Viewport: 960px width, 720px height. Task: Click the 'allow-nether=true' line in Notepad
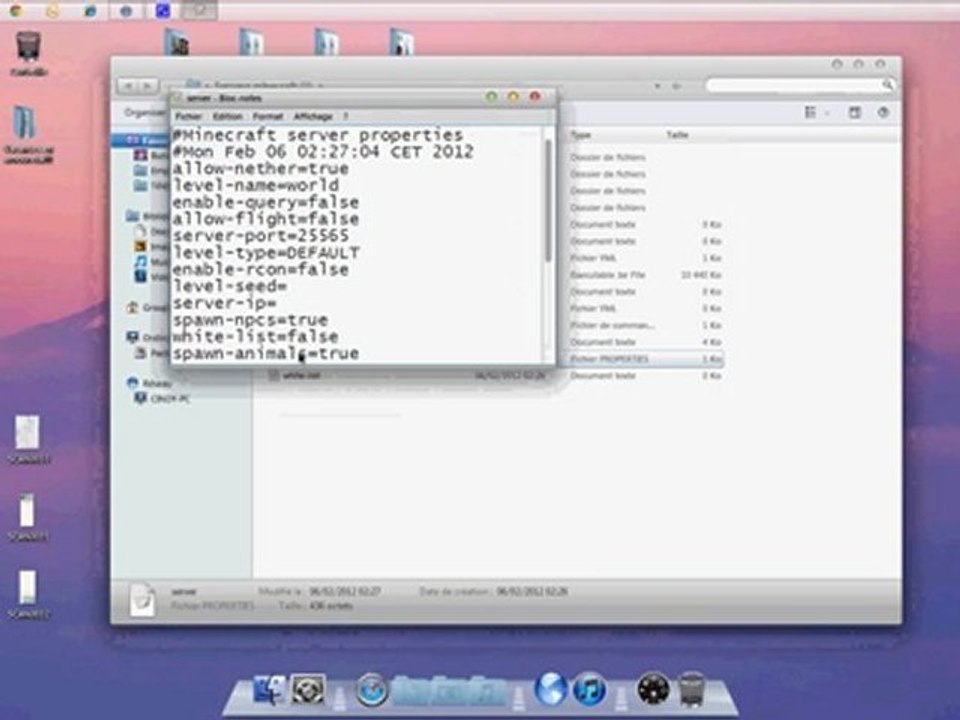[260, 168]
